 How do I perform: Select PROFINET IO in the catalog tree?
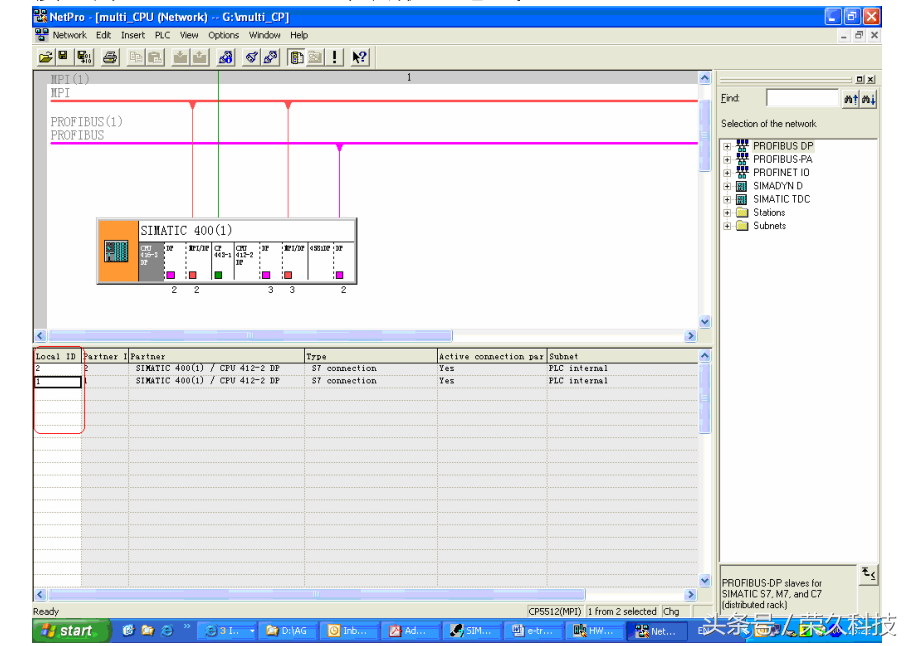[x=780, y=172]
